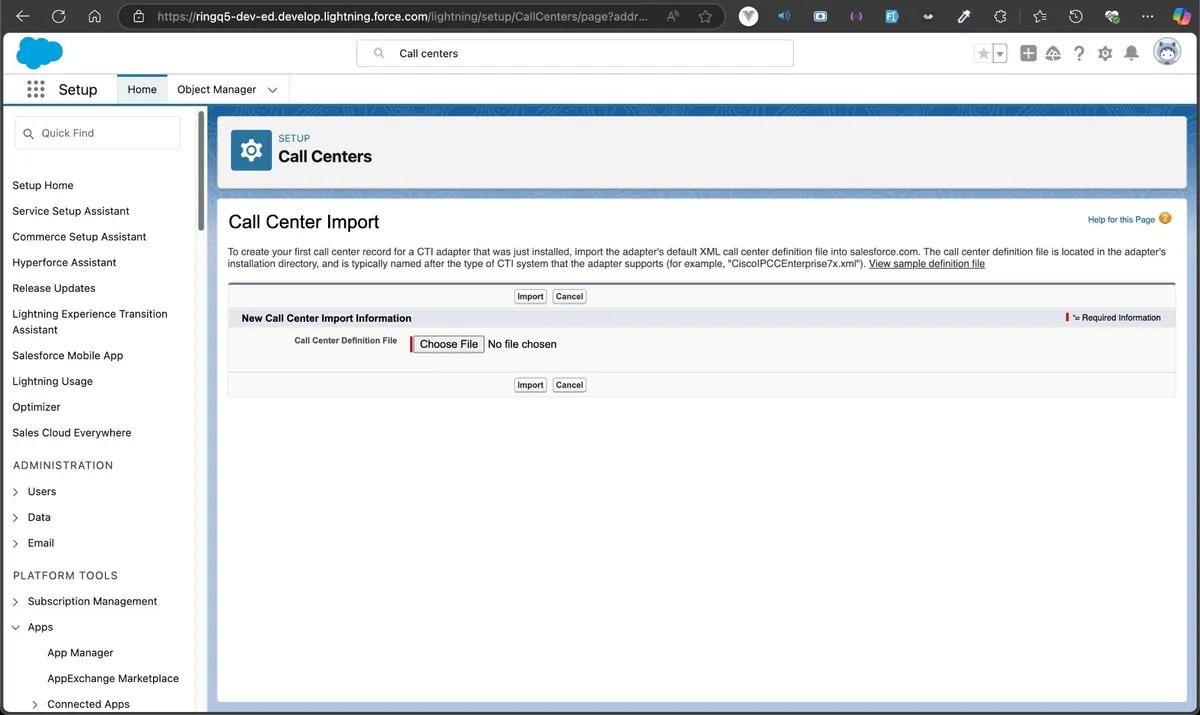Open Lightning Experience Transition Assistant
Image resolution: width=1200 pixels, height=715 pixels.
(90, 322)
